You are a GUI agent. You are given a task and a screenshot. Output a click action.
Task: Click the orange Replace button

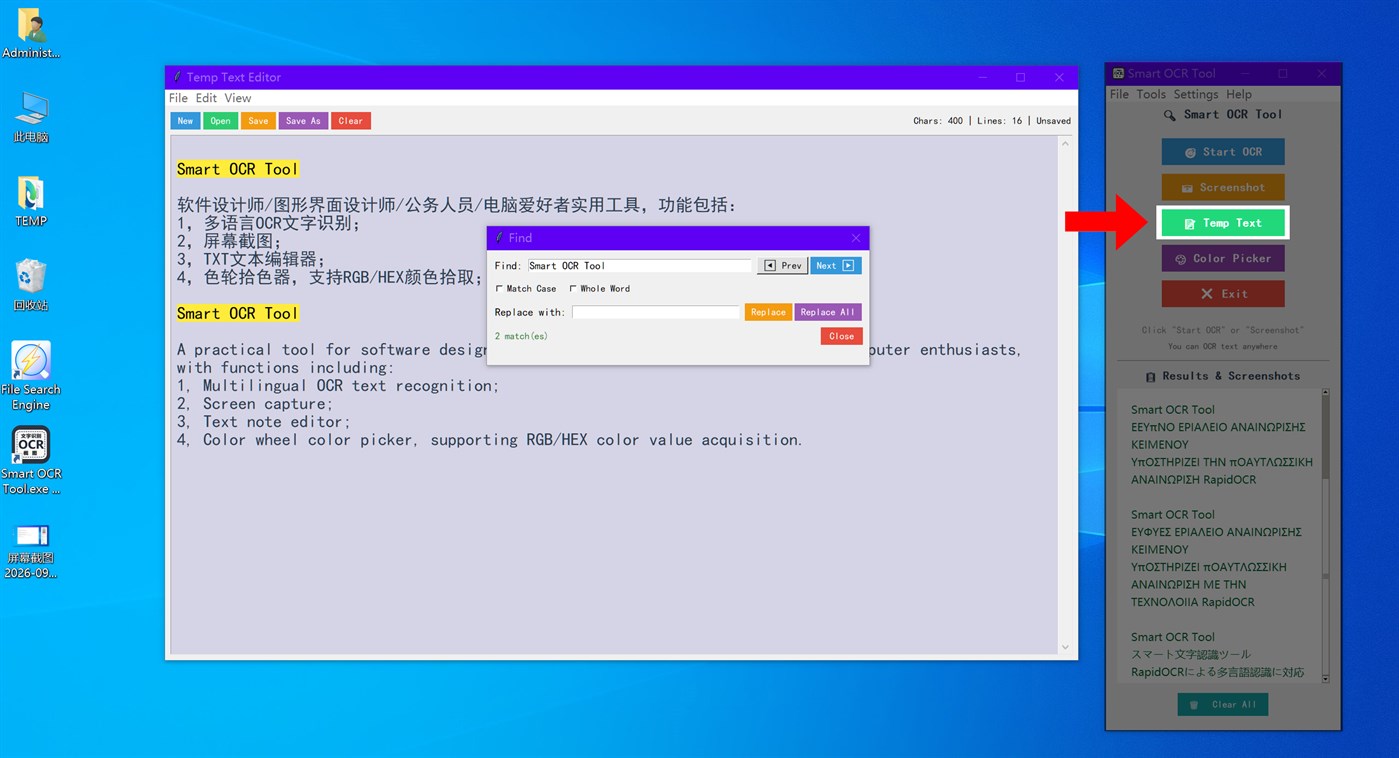point(768,312)
